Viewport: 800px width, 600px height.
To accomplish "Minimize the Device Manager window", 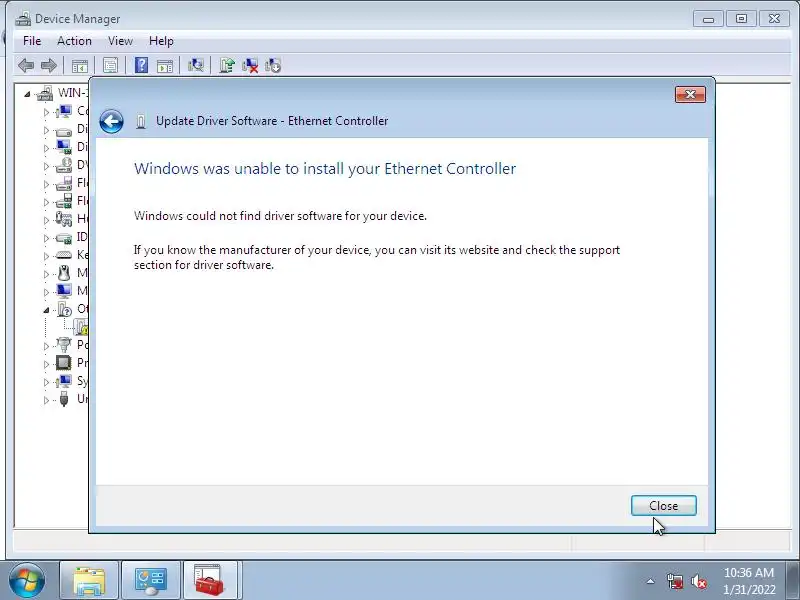I will (x=708, y=19).
